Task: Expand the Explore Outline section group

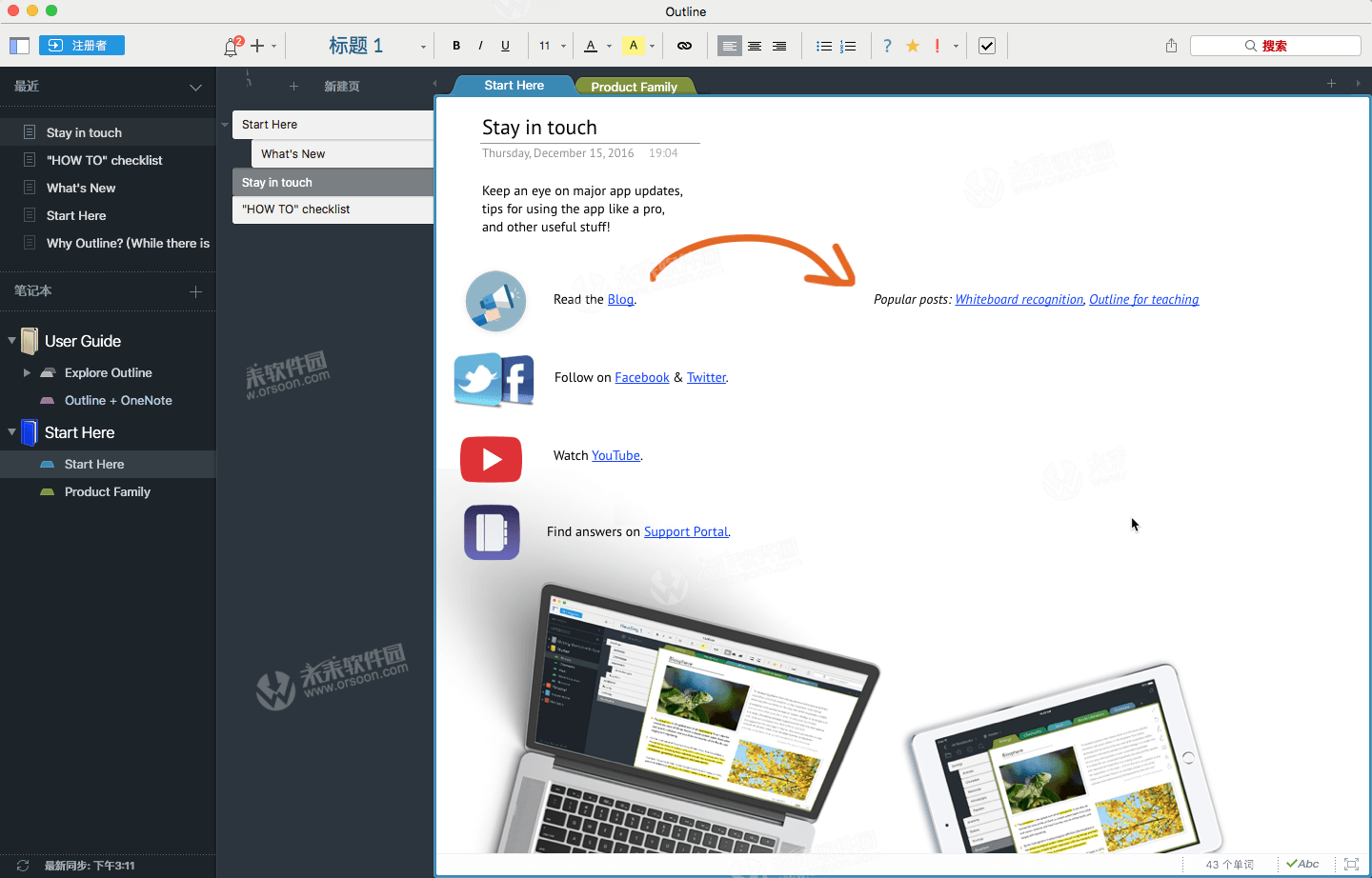Action: pos(27,372)
